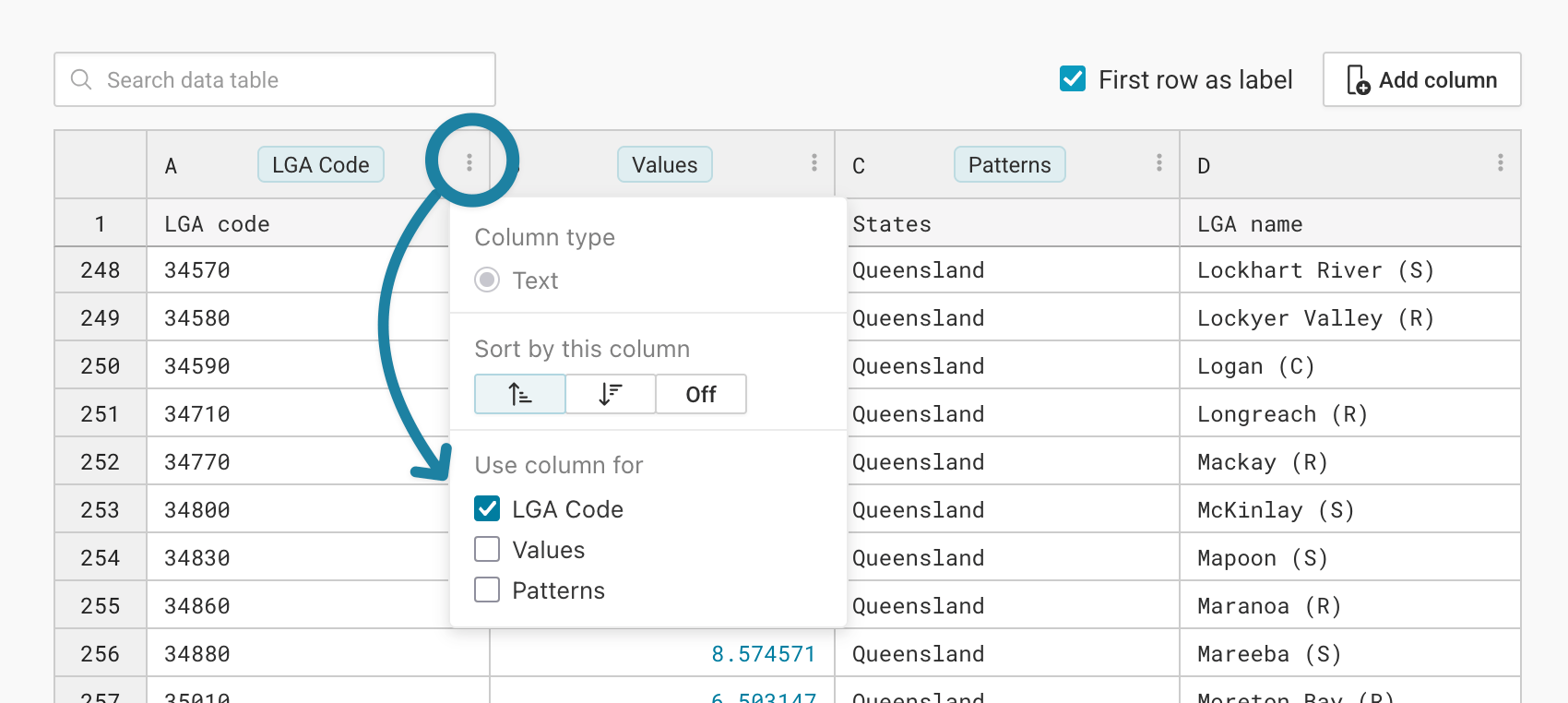Click the Add column file icon
This screenshot has width=1568, height=703.
pos(1358,80)
